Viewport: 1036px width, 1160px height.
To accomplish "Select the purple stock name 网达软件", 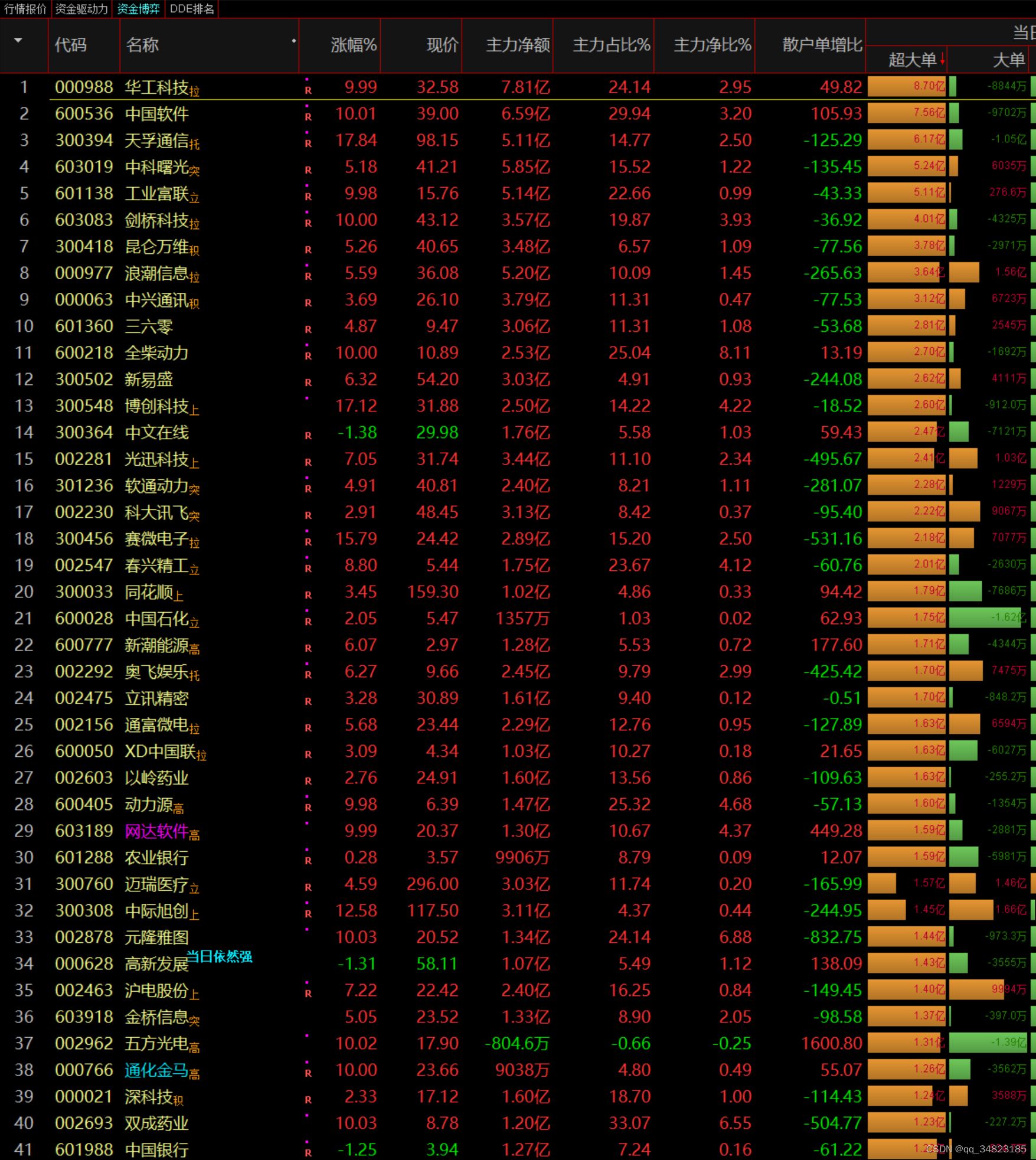I will tap(156, 831).
